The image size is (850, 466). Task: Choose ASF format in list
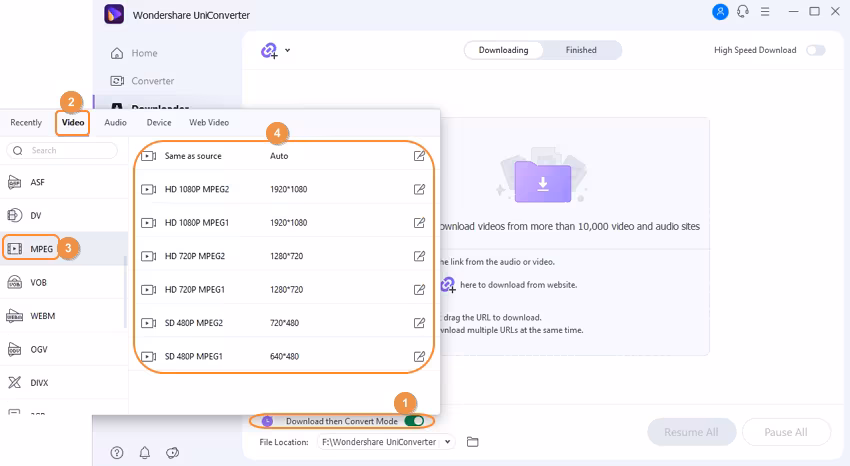[x=64, y=182]
